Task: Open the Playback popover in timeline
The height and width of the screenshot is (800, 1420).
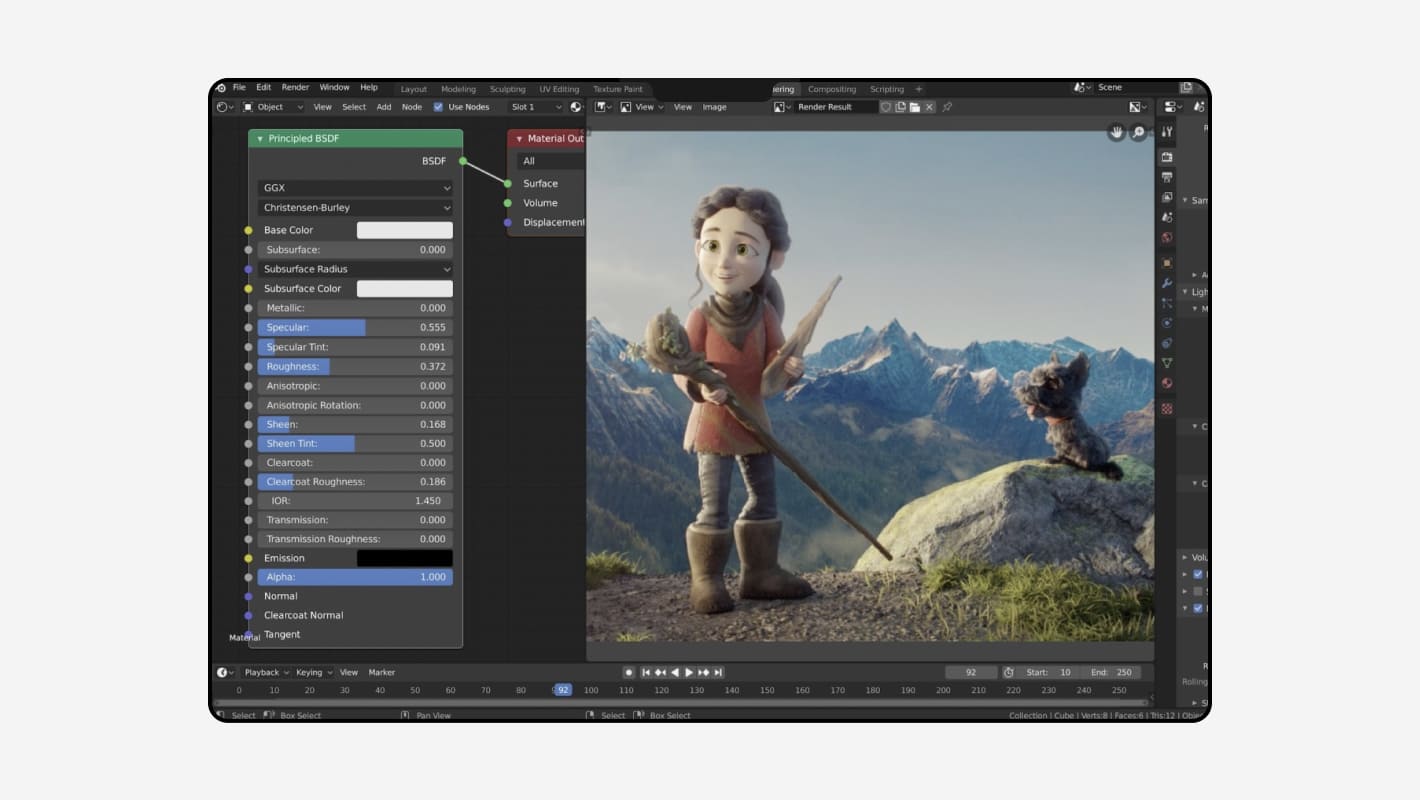Action: (266, 673)
